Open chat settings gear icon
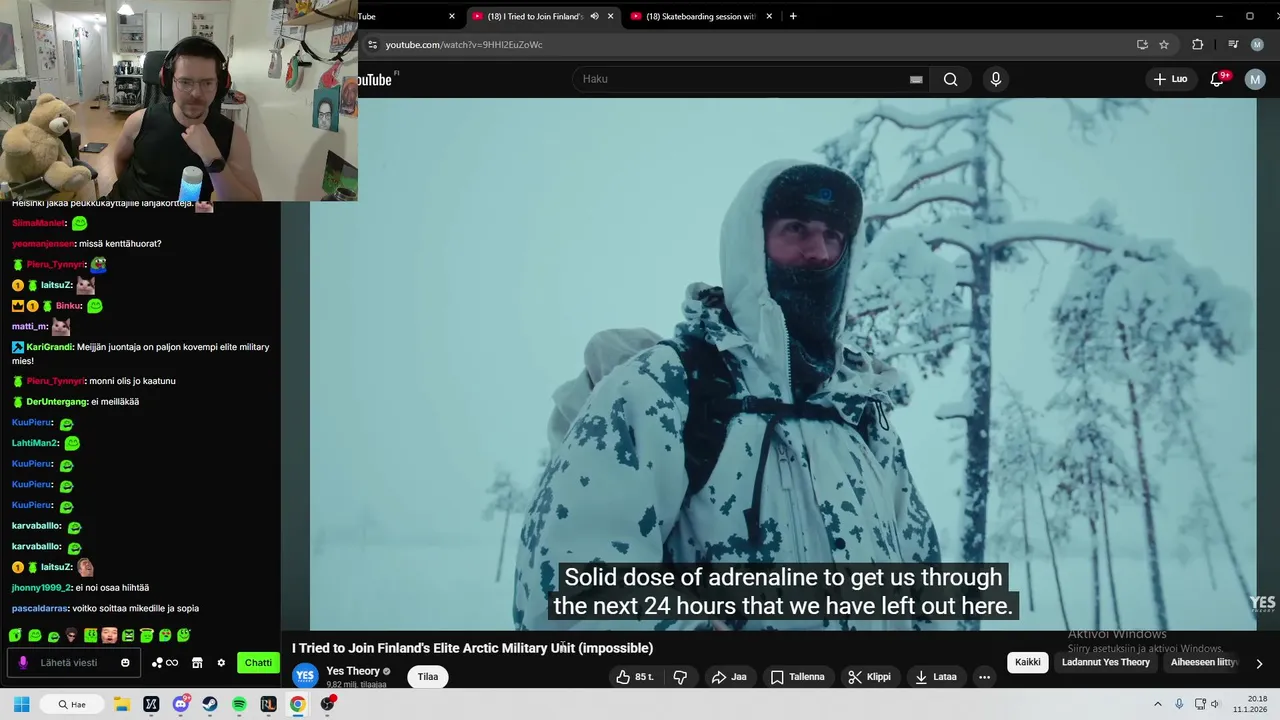This screenshot has width=1280, height=720. (x=222, y=662)
